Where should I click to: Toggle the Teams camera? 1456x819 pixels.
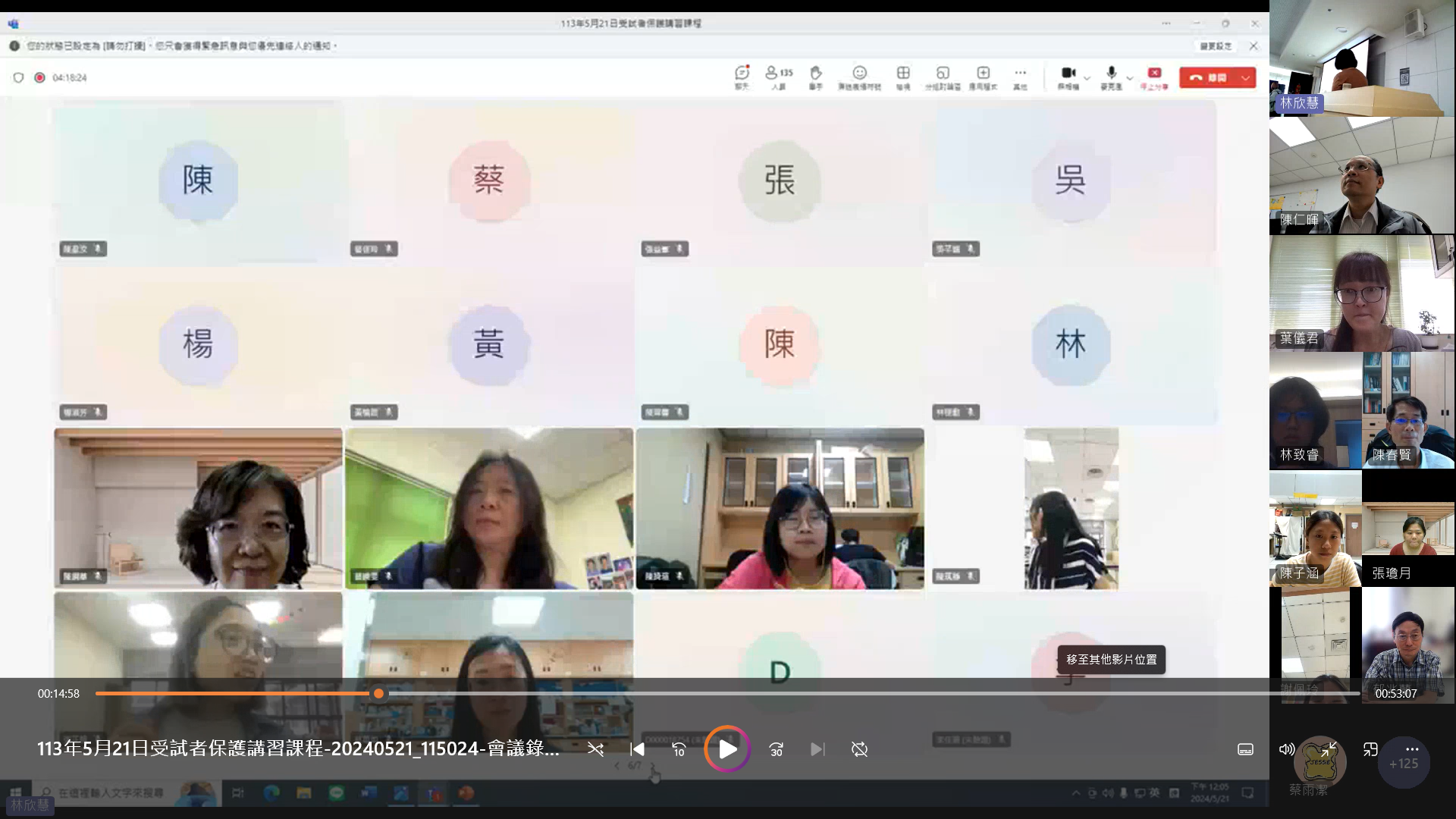pos(1068,77)
